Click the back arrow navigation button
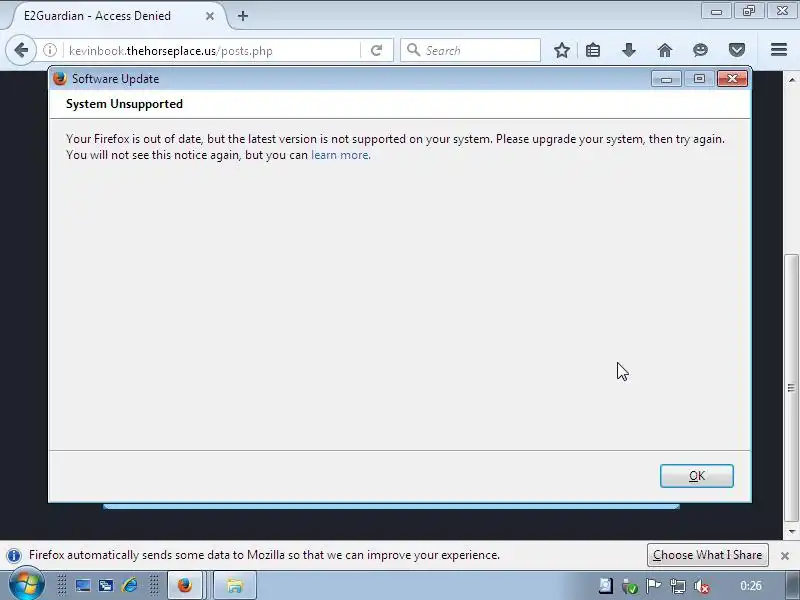The width and height of the screenshot is (800, 600). 21,51
